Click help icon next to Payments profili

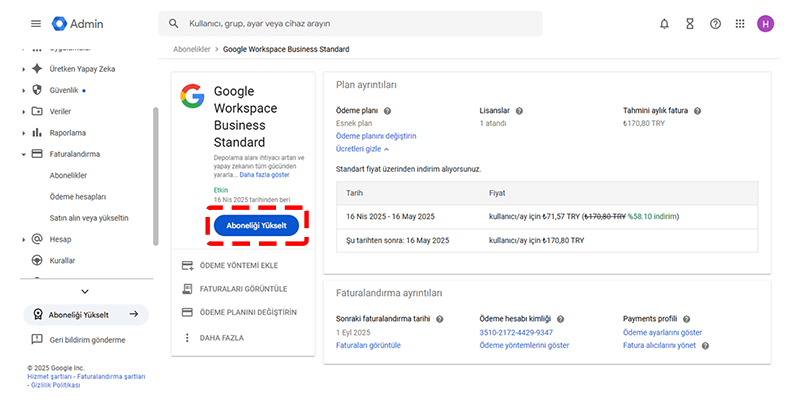pyautogui.click(x=686, y=319)
